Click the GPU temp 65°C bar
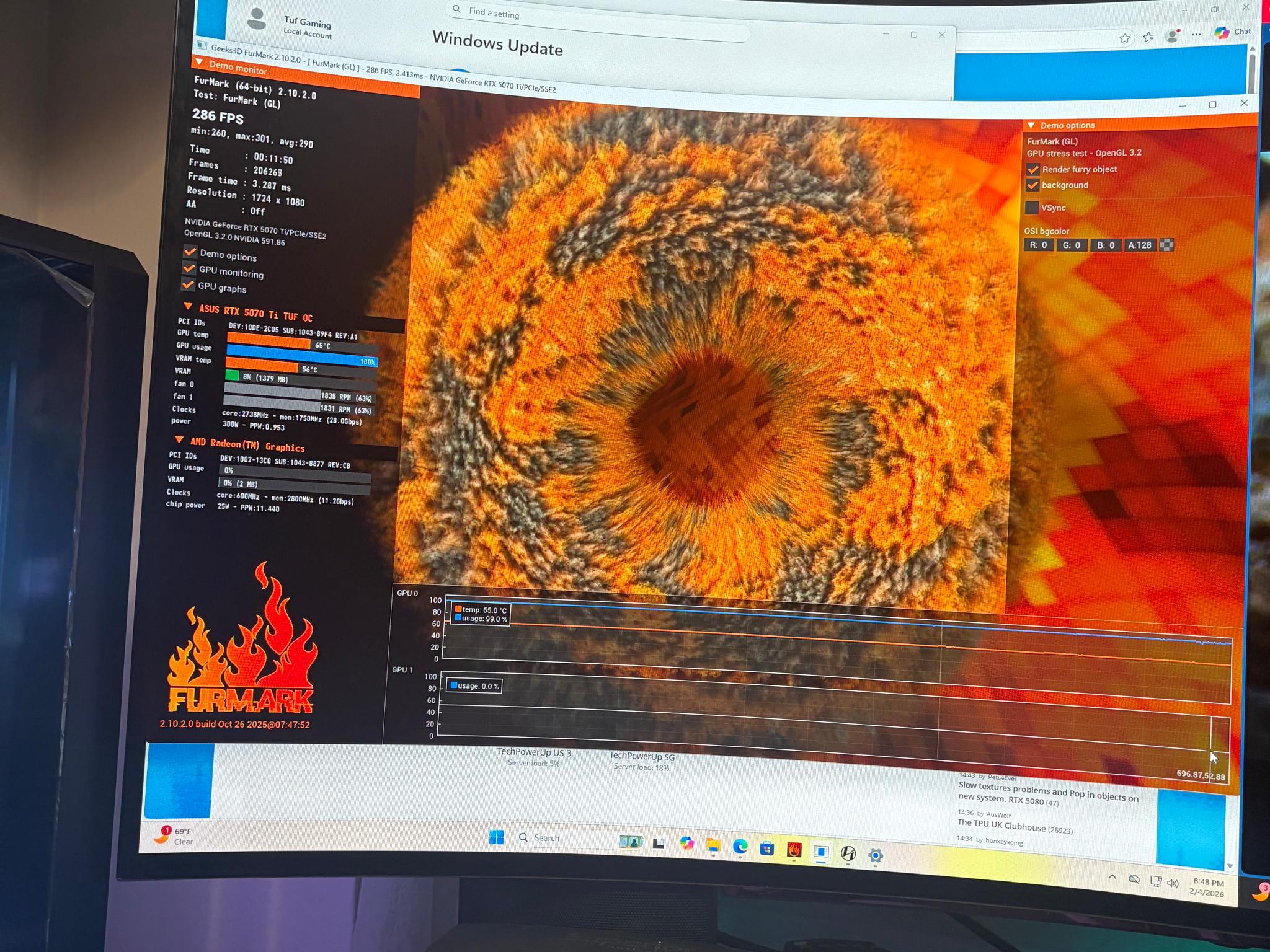Image resolution: width=1270 pixels, height=952 pixels. (x=303, y=344)
